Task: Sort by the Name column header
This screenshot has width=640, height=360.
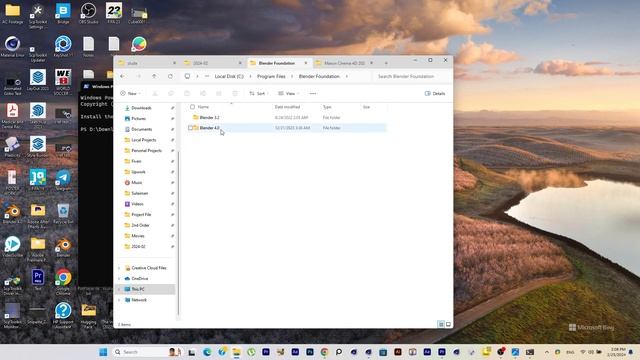Action: point(203,107)
